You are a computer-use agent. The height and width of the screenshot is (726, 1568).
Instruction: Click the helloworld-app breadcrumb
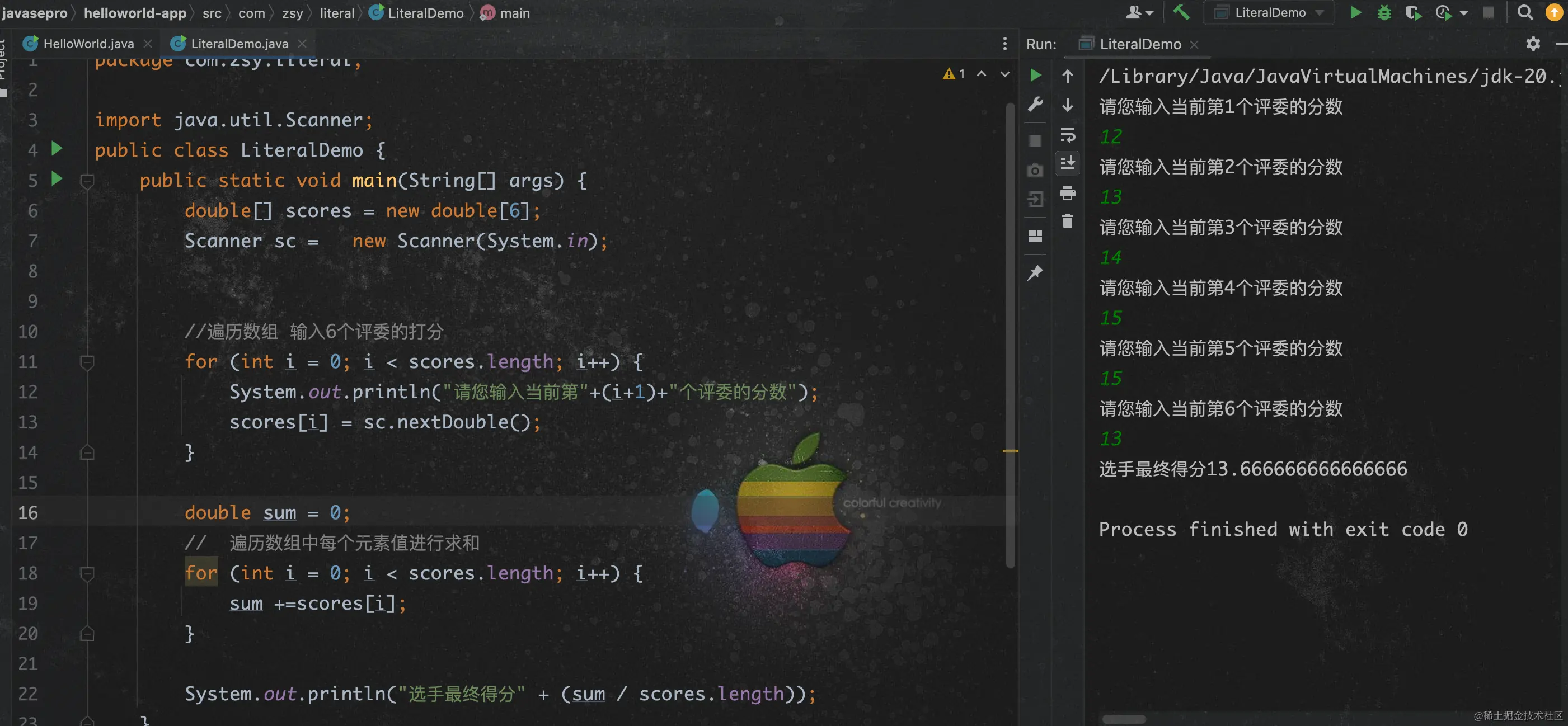134,13
